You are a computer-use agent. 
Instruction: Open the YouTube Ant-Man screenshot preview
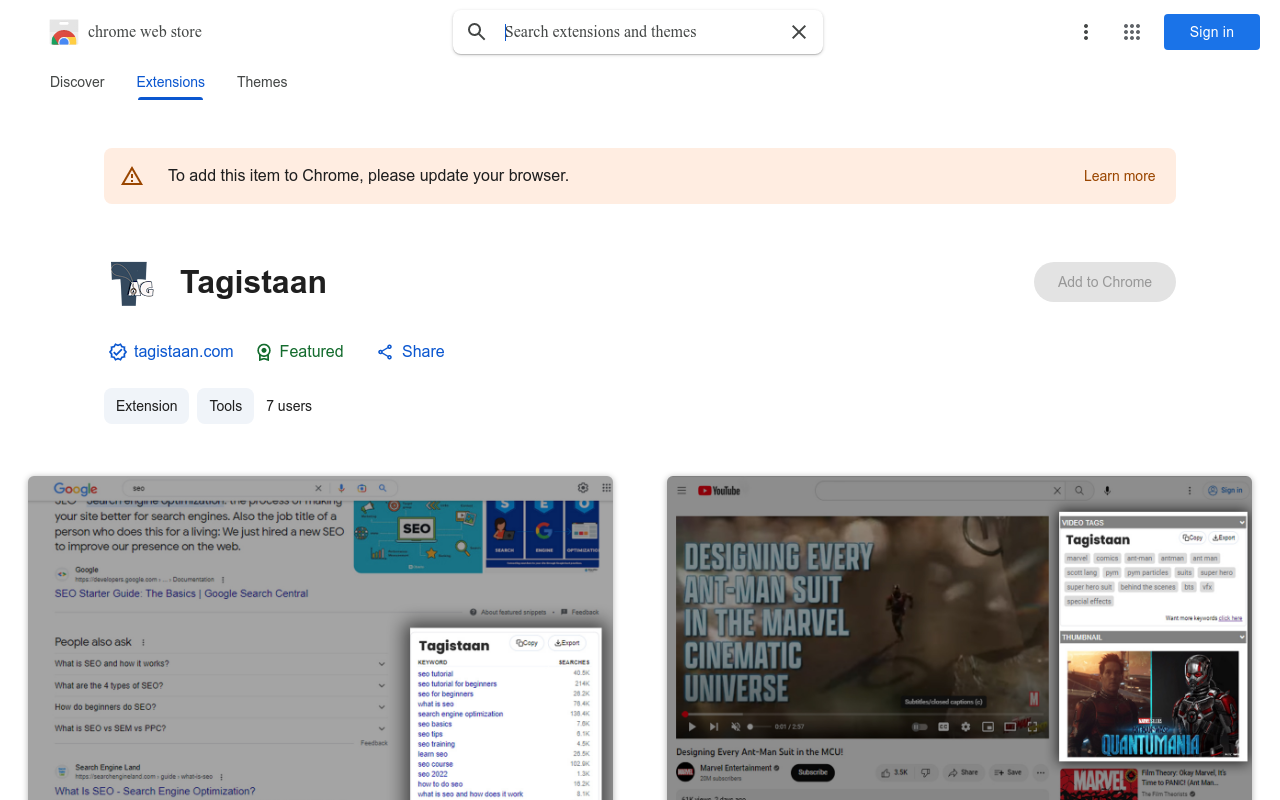pos(959,638)
